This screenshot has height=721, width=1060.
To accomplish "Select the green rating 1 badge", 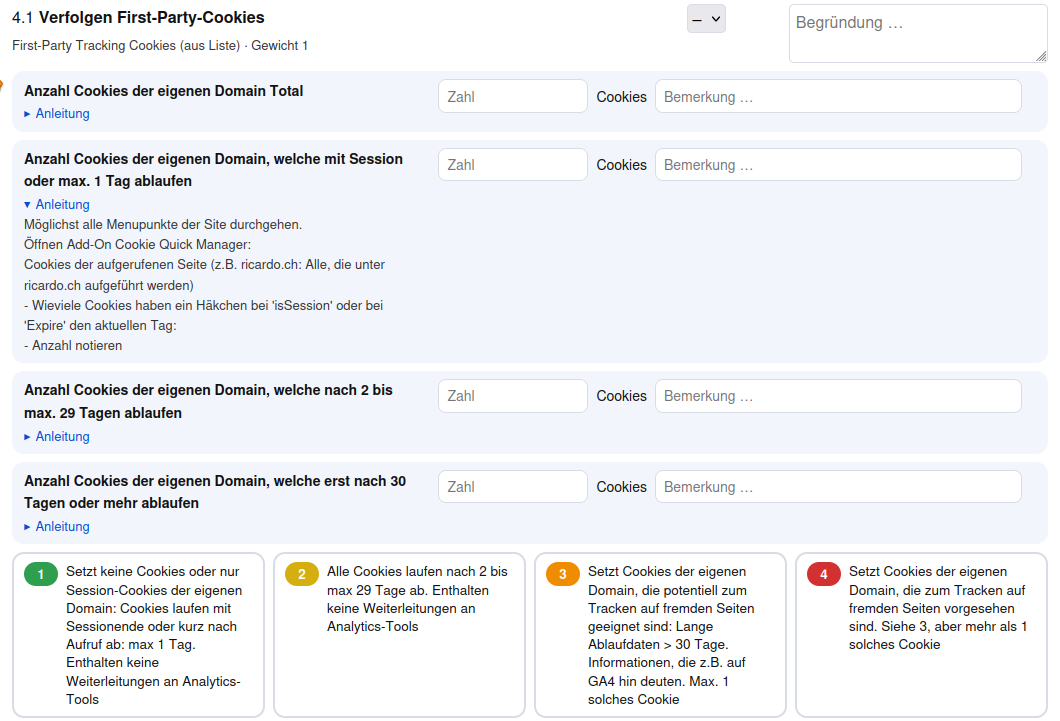I will pos(41,574).
